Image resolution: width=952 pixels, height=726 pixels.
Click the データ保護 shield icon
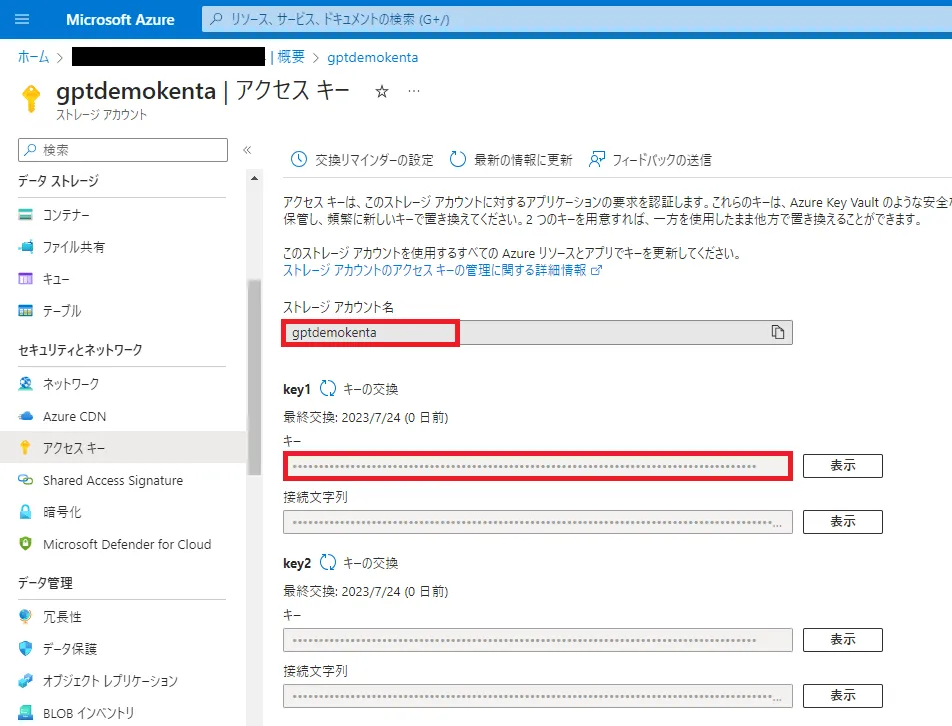click(x=26, y=648)
